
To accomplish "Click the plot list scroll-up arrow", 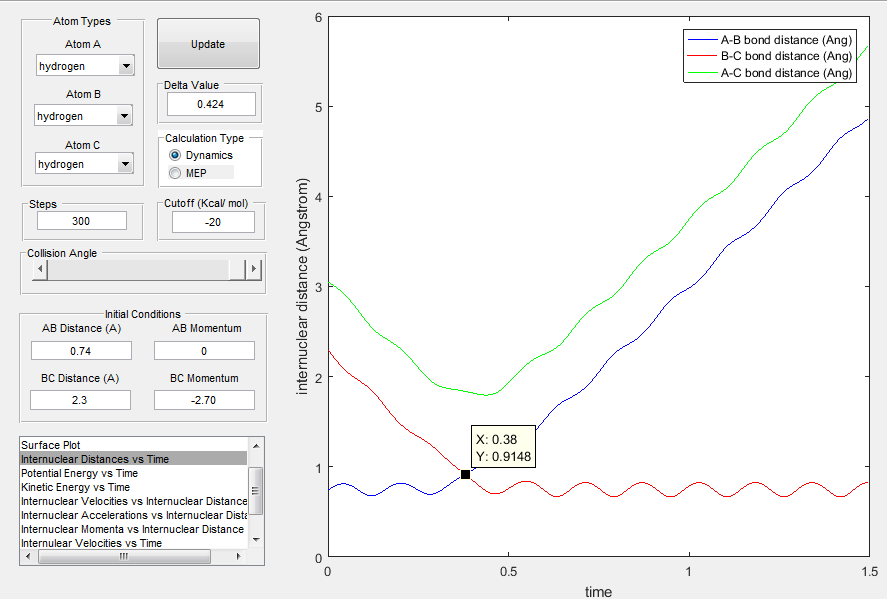I will (256, 446).
